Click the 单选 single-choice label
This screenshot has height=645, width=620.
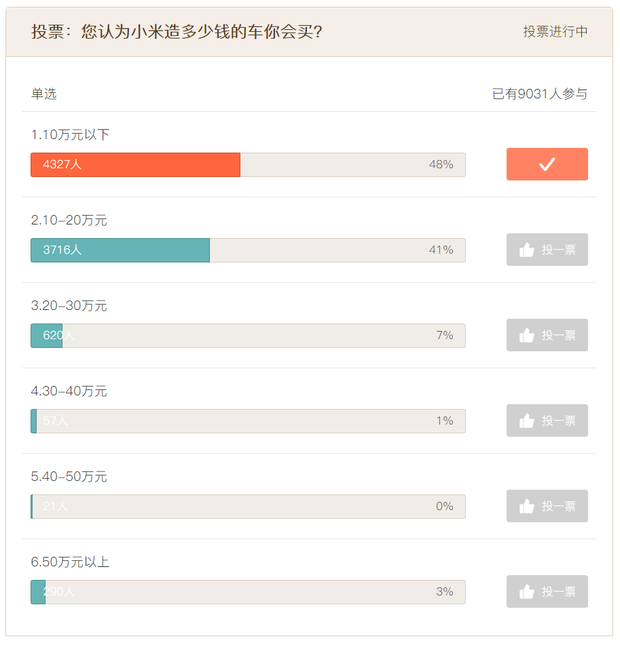coord(44,94)
